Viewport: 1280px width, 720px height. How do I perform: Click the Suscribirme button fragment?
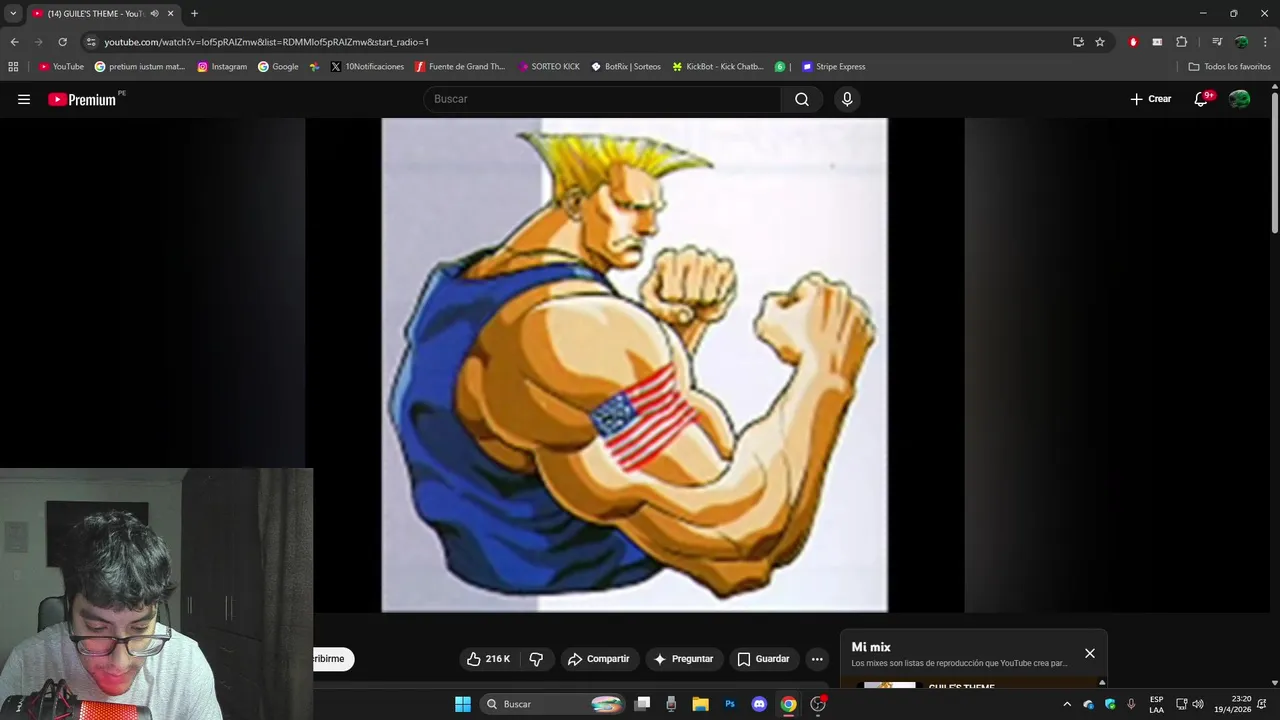point(333,659)
